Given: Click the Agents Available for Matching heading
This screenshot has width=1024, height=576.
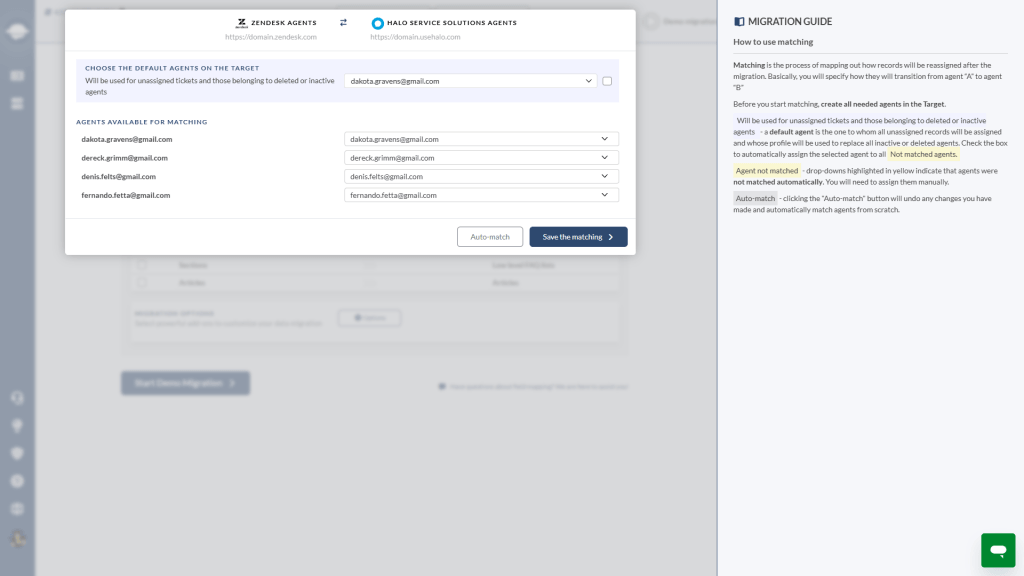Looking at the screenshot, I should (x=142, y=121).
